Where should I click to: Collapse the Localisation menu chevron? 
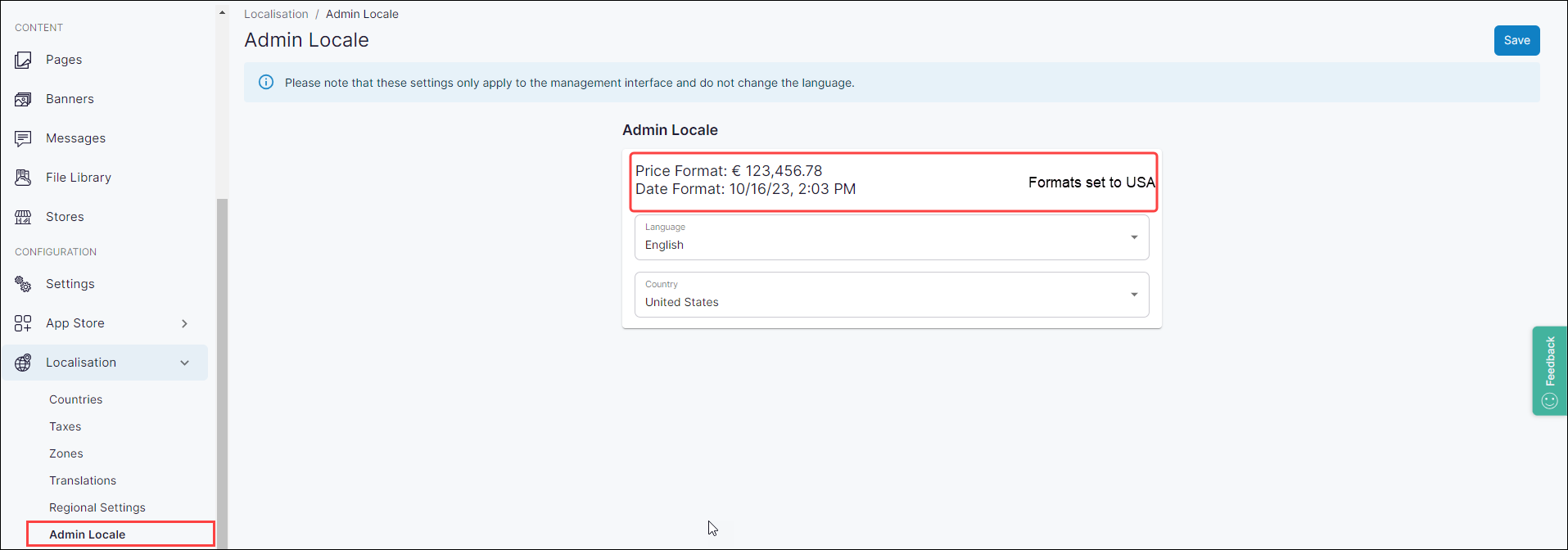184,363
